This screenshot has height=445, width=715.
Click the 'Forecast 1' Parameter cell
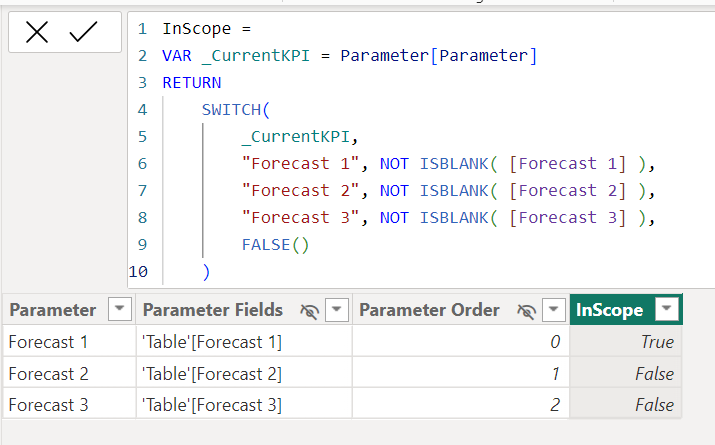pyautogui.click(x=69, y=342)
